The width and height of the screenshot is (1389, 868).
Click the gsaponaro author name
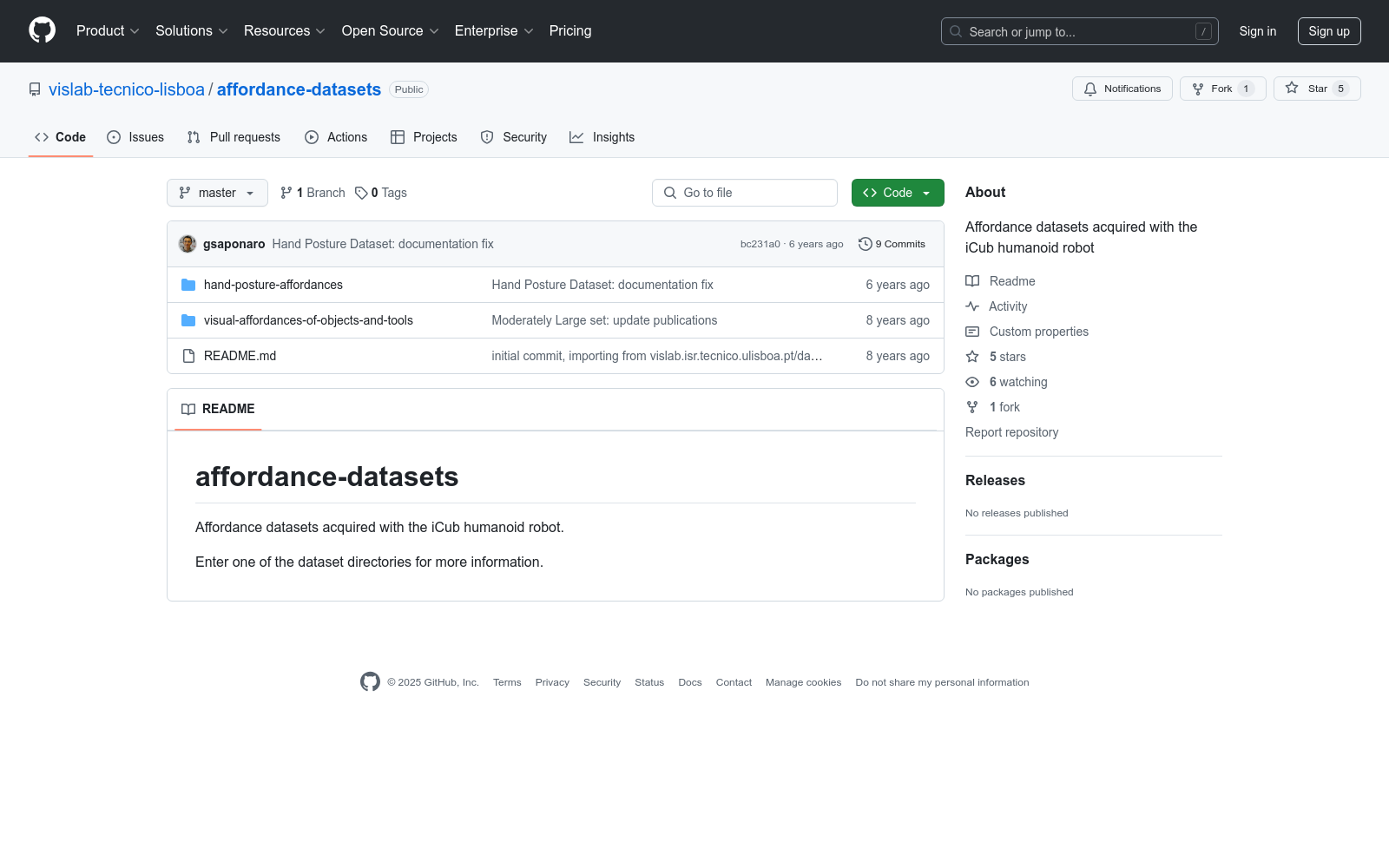234,244
